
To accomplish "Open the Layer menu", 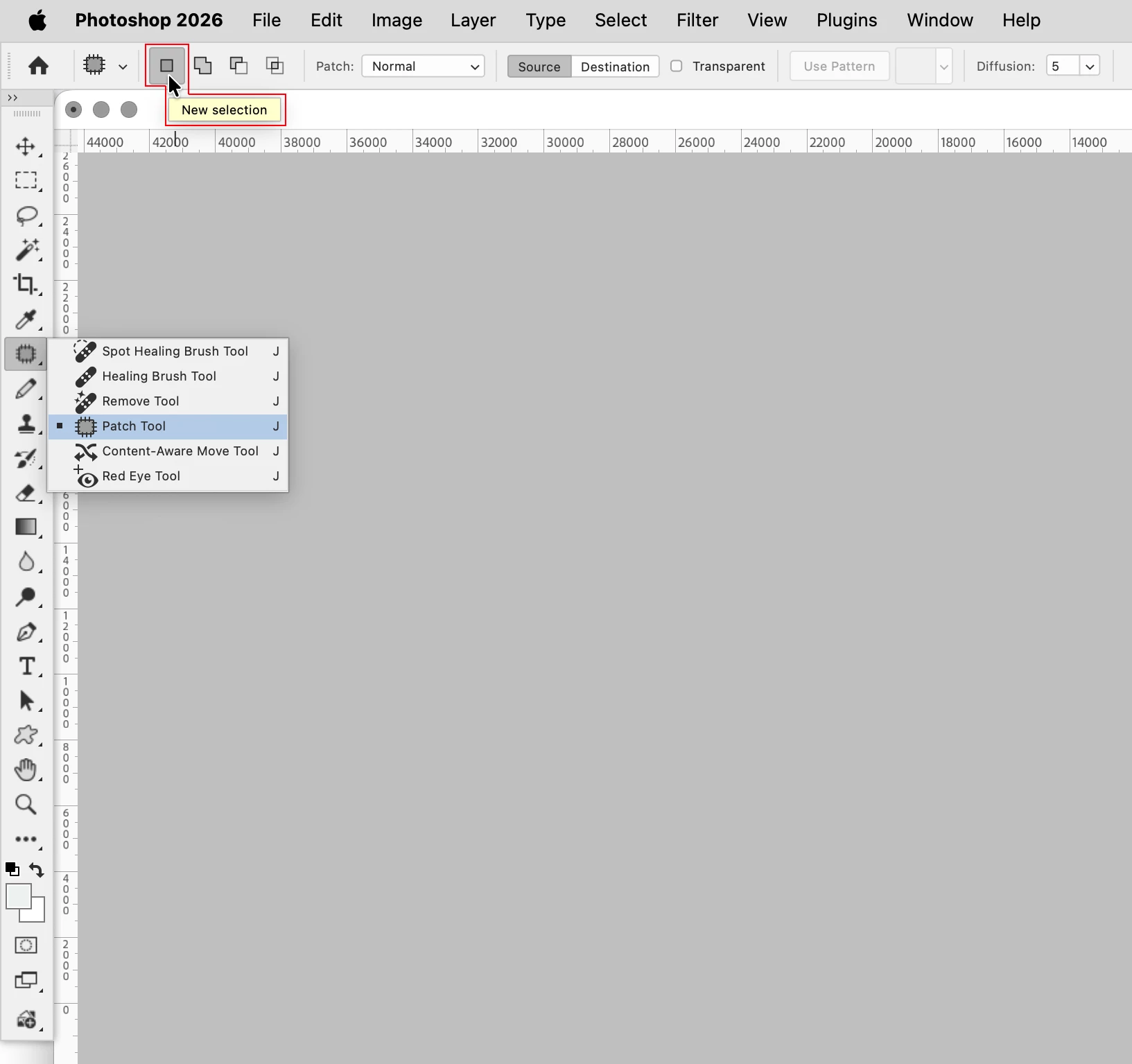I will click(x=473, y=20).
